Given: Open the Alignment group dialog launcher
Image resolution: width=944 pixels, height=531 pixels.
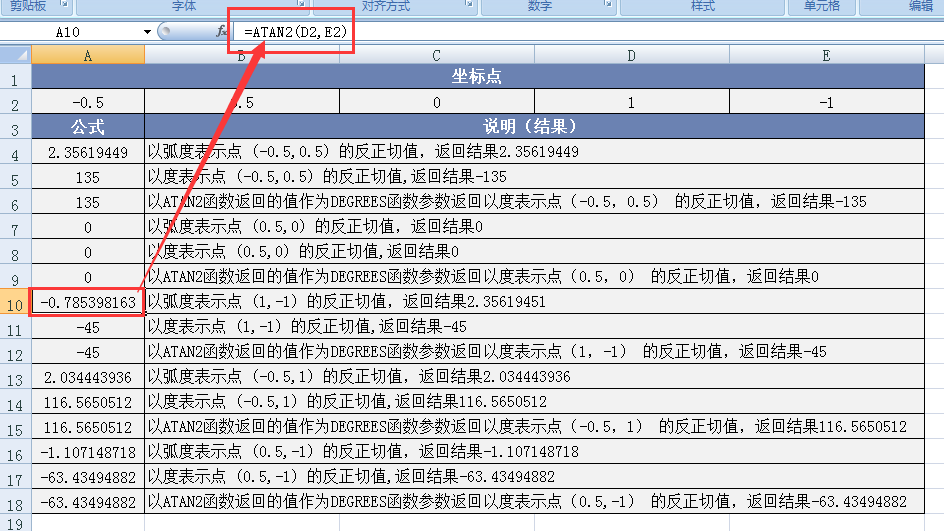Looking at the screenshot, I should coord(469,4).
